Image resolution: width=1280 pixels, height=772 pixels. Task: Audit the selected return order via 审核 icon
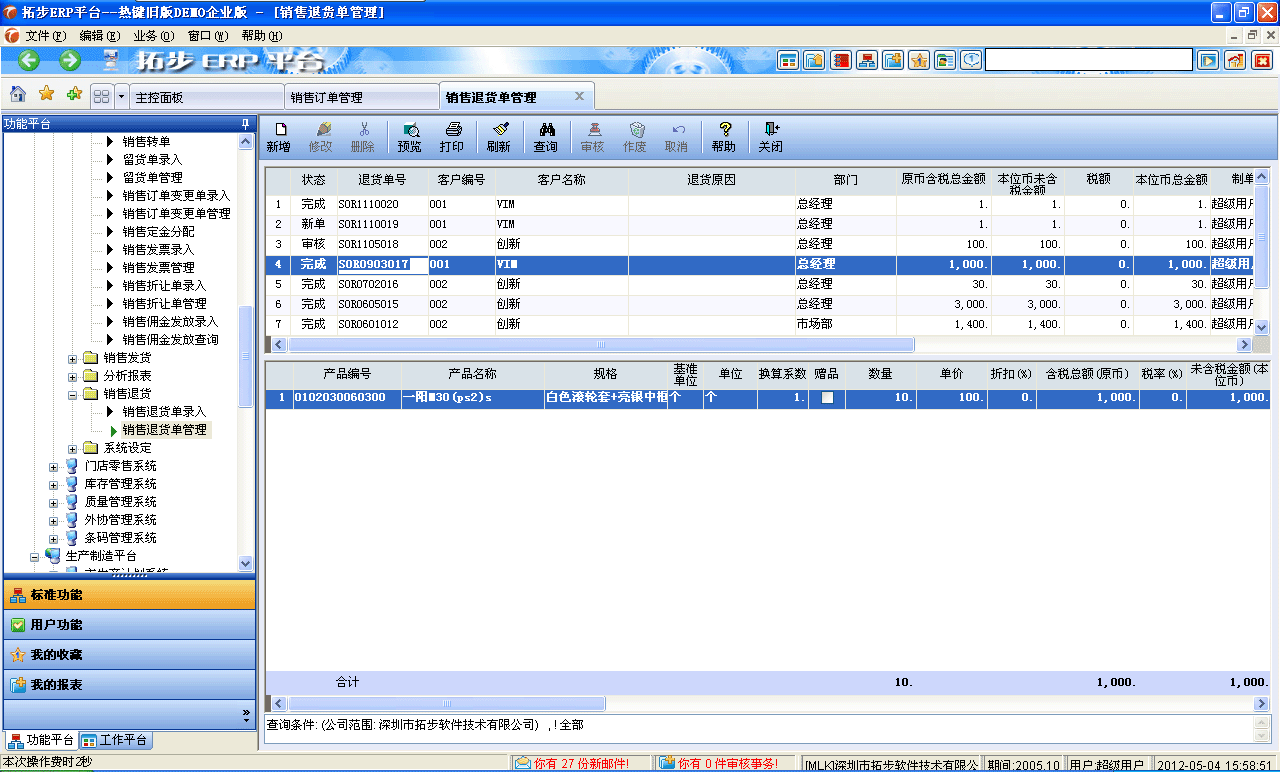594,136
